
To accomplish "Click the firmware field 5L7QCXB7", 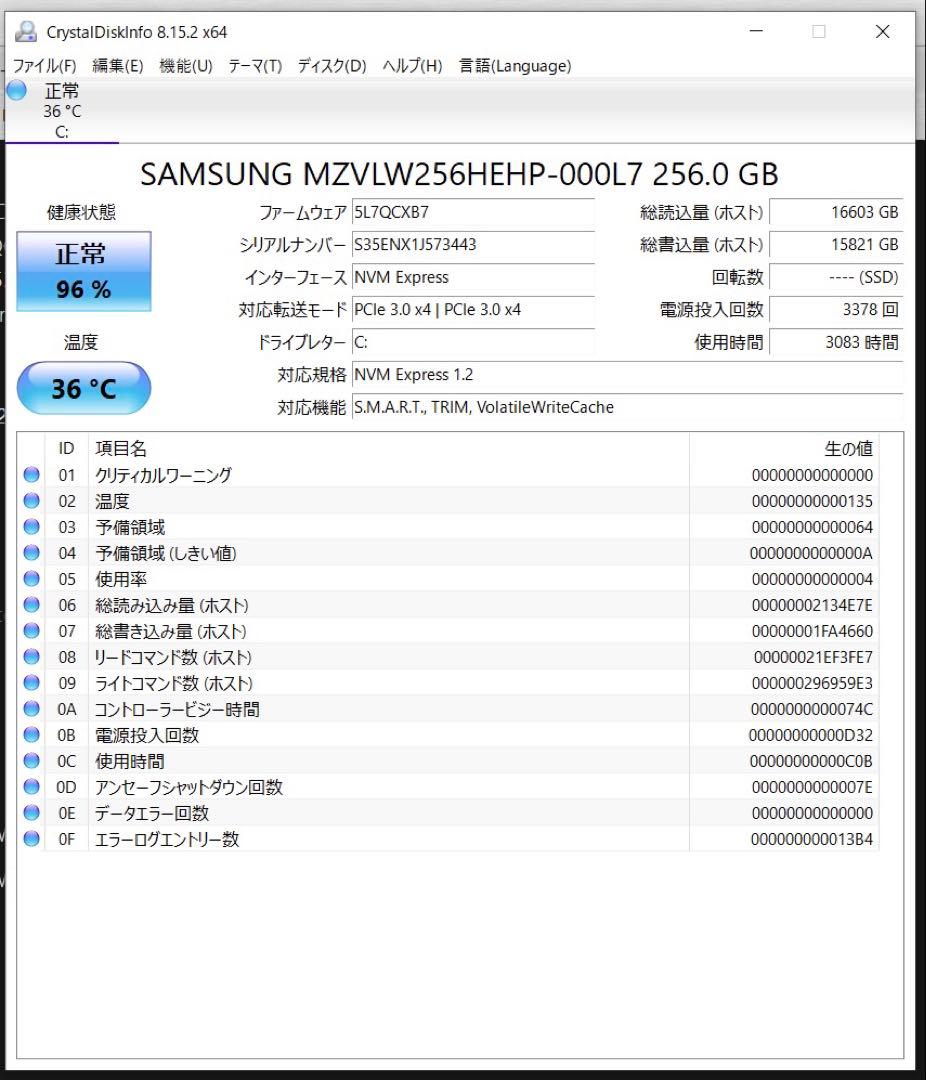I will click(x=473, y=212).
